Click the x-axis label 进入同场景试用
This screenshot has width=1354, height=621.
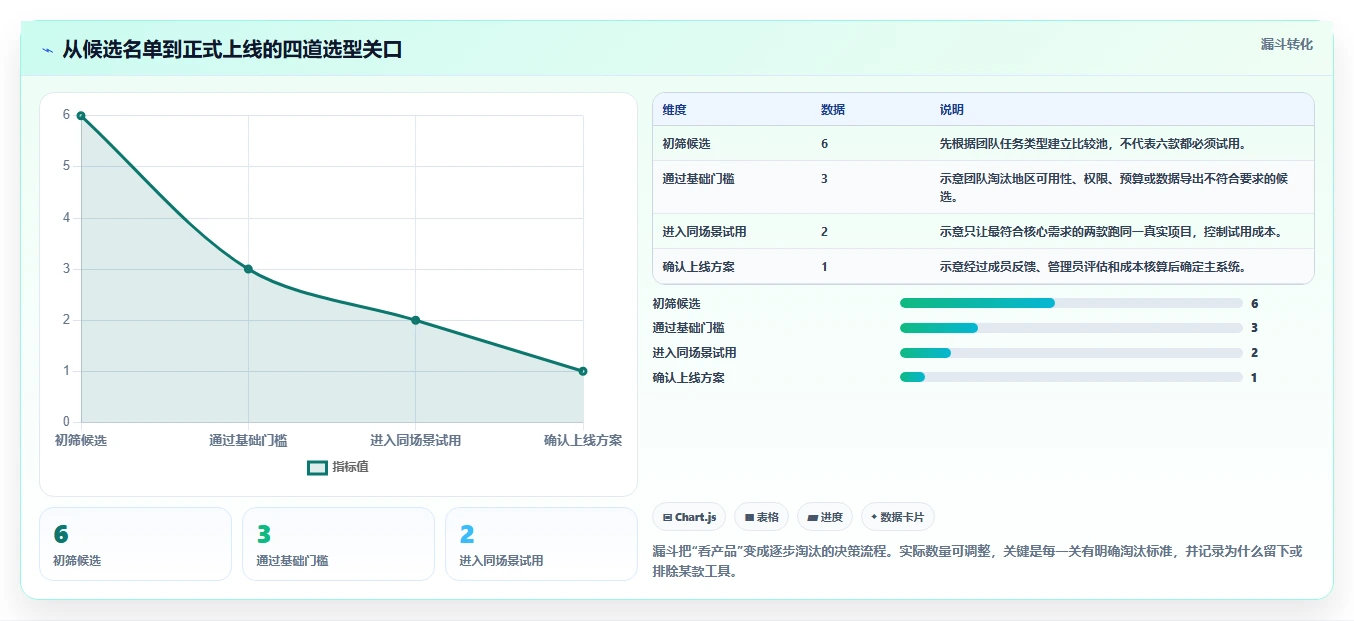[416, 441]
